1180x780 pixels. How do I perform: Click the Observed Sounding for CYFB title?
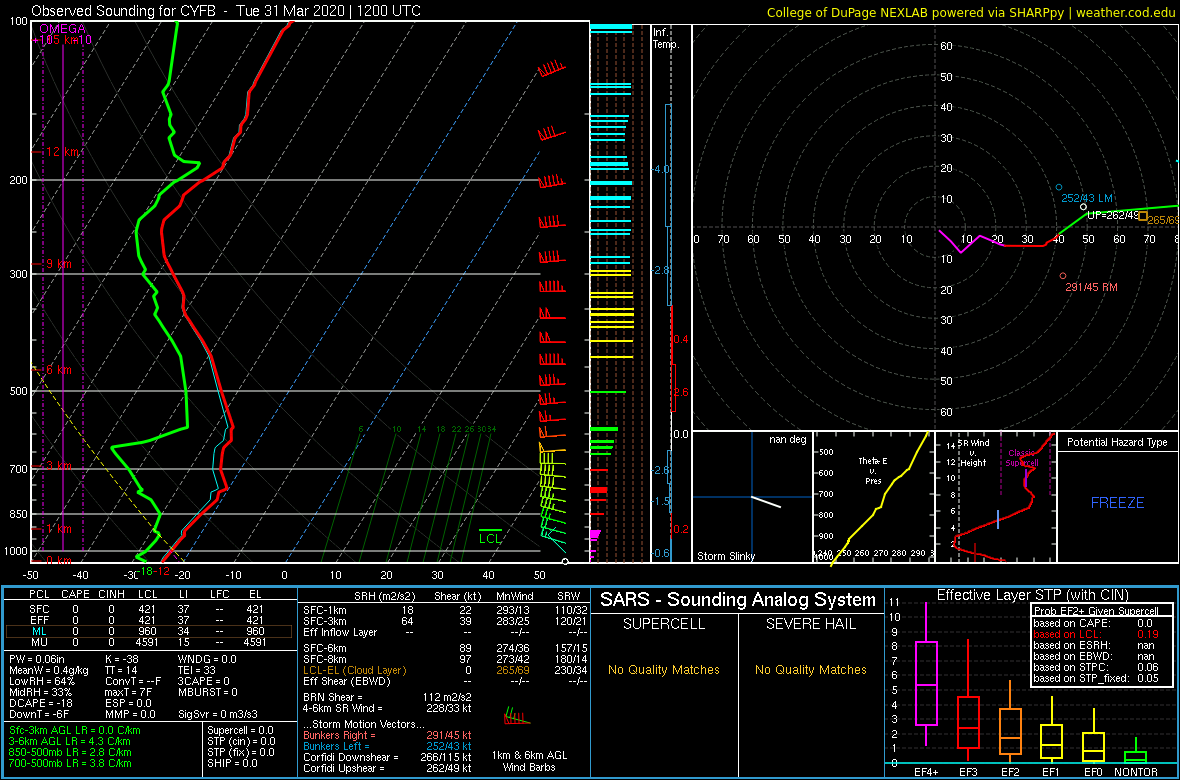[227, 11]
